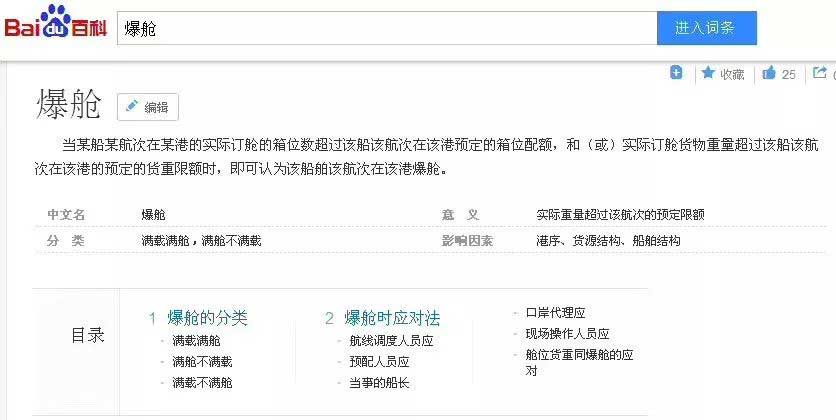Click the 收藏 star icon

click(708, 73)
